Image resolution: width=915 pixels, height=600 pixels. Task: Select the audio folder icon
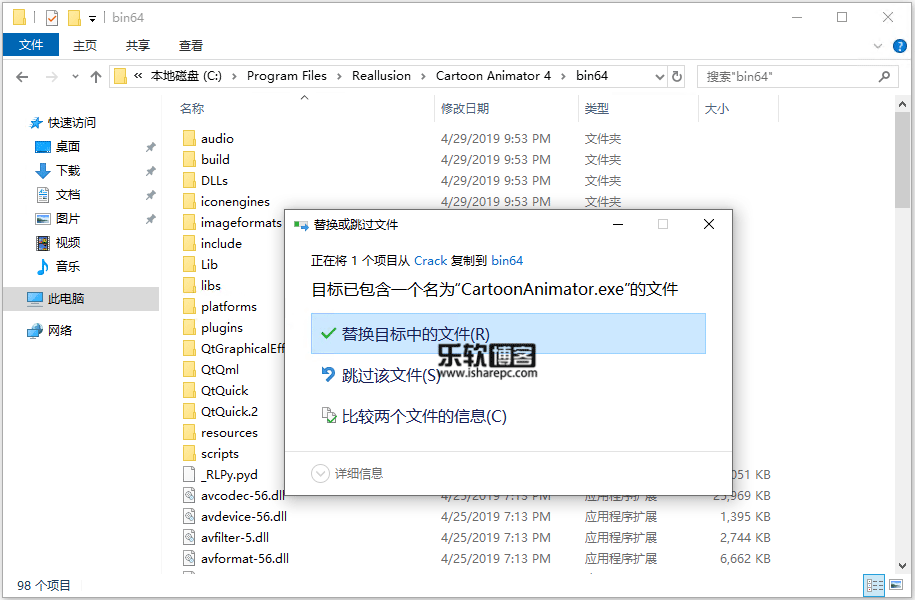click(189, 138)
